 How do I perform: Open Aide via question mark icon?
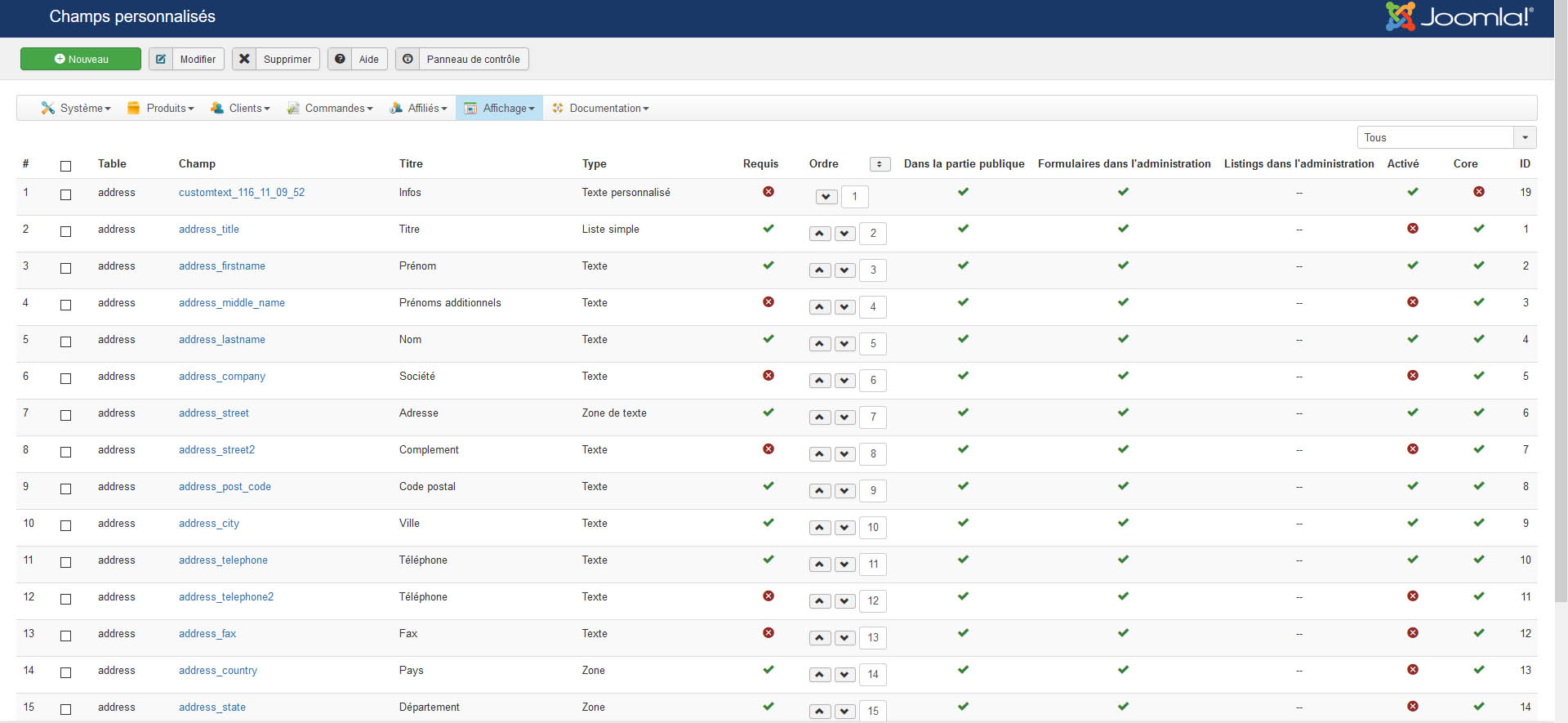[340, 59]
